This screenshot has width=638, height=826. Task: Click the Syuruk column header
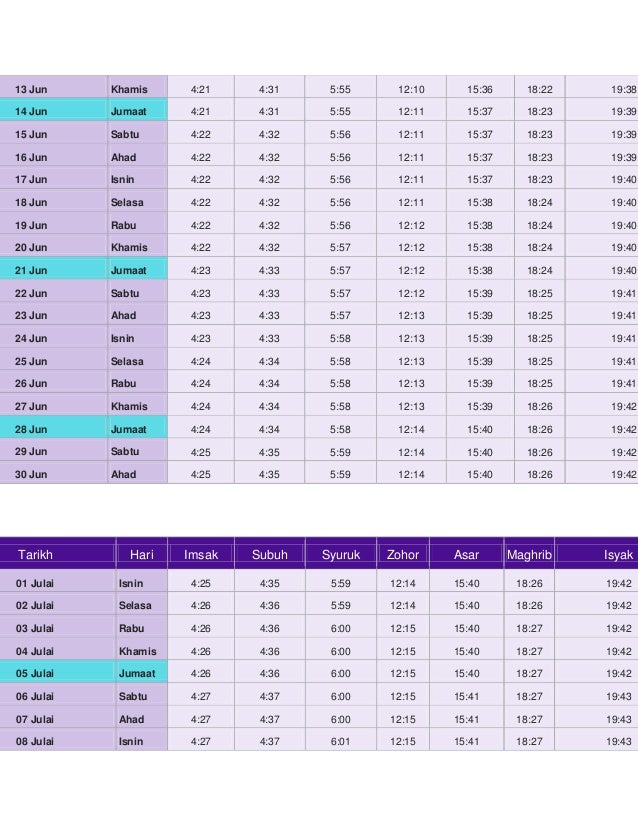click(x=341, y=554)
